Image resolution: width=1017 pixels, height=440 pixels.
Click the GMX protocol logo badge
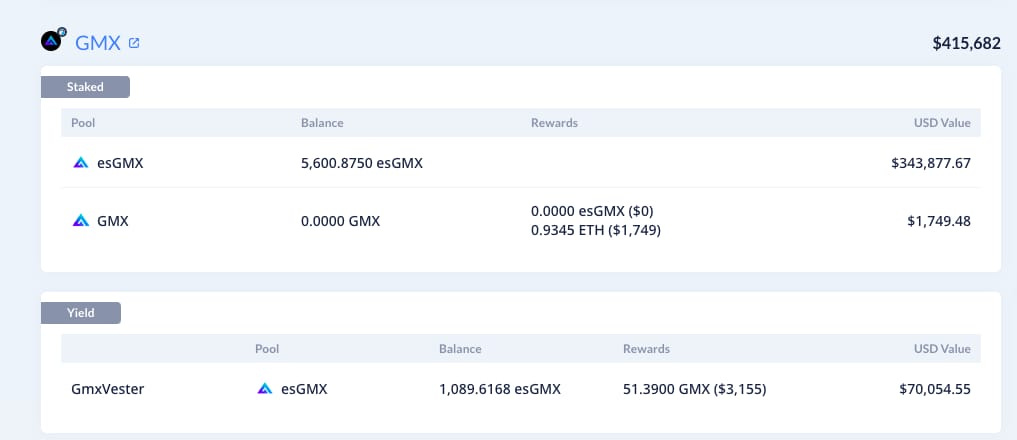tap(53, 40)
